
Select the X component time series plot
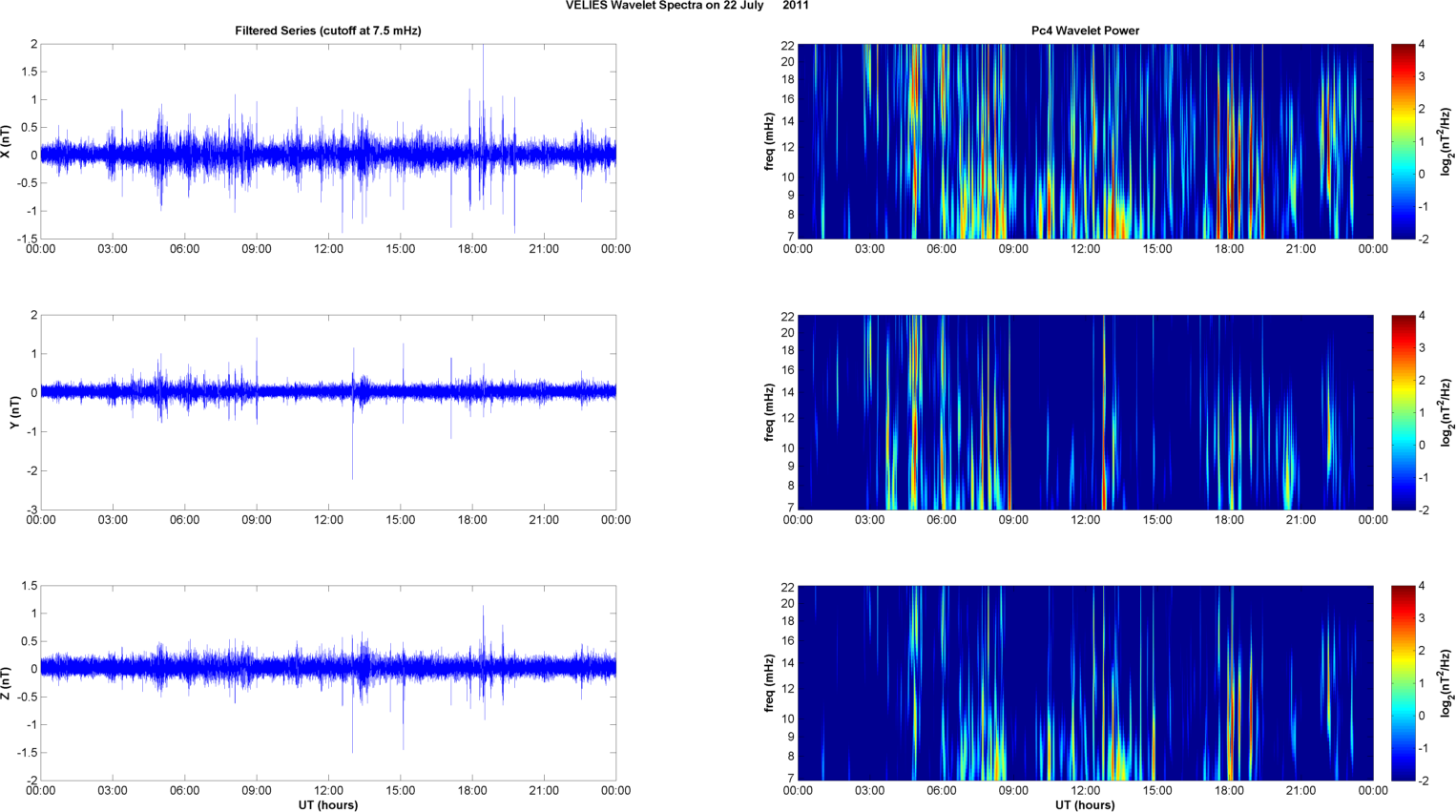coord(327,141)
